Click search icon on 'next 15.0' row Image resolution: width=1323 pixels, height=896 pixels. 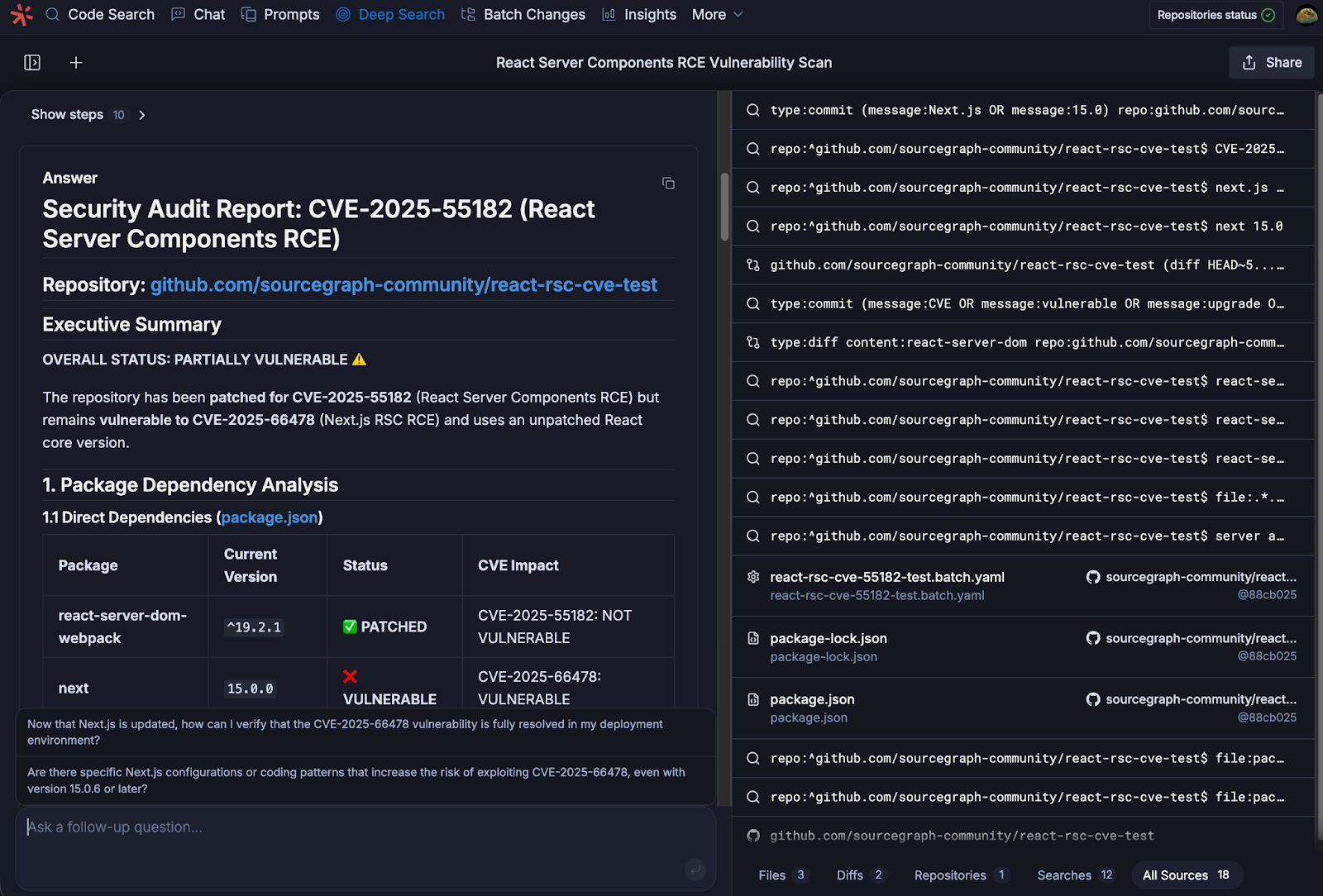click(x=753, y=226)
